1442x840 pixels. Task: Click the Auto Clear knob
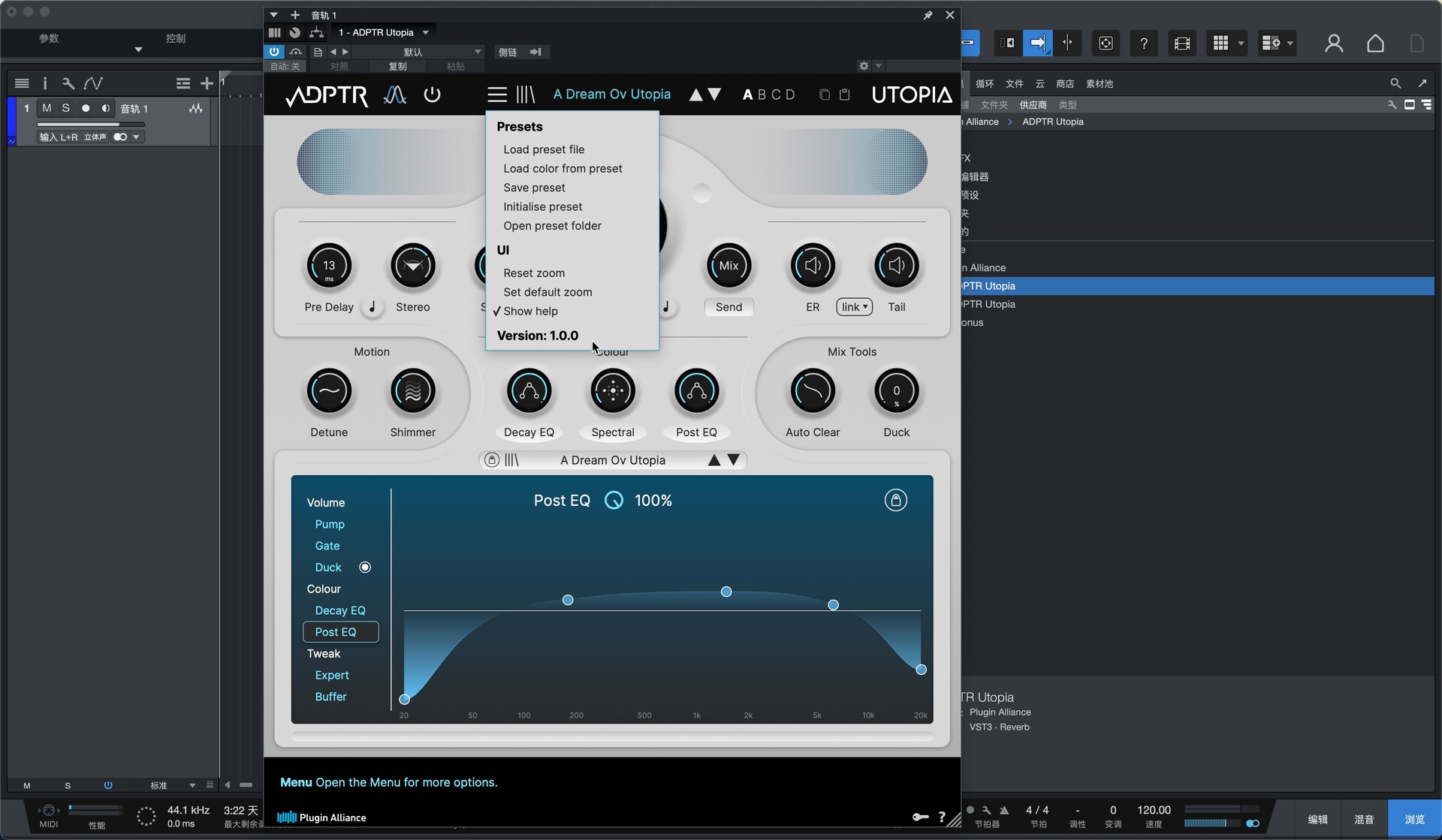click(x=813, y=391)
